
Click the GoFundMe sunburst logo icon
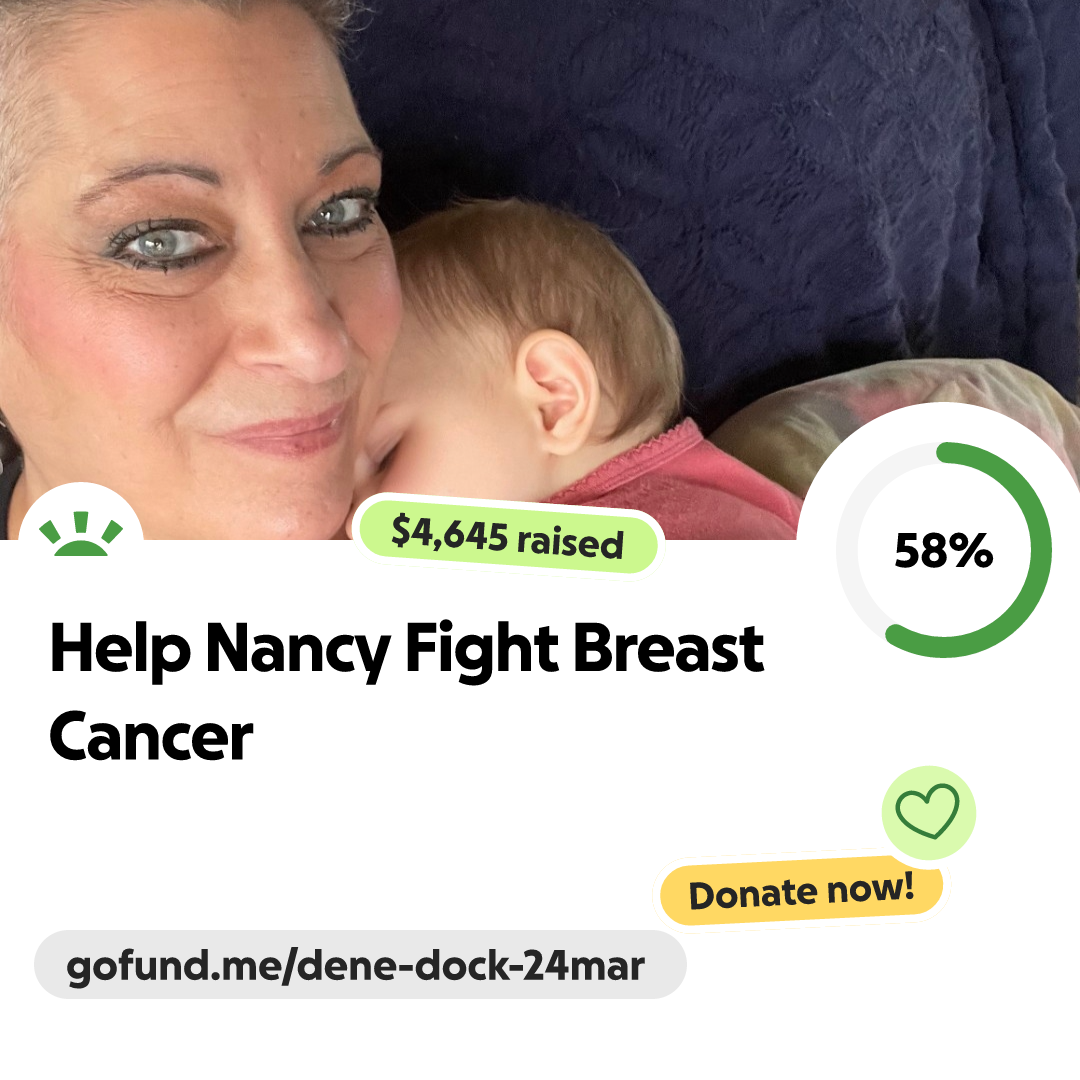[81, 534]
